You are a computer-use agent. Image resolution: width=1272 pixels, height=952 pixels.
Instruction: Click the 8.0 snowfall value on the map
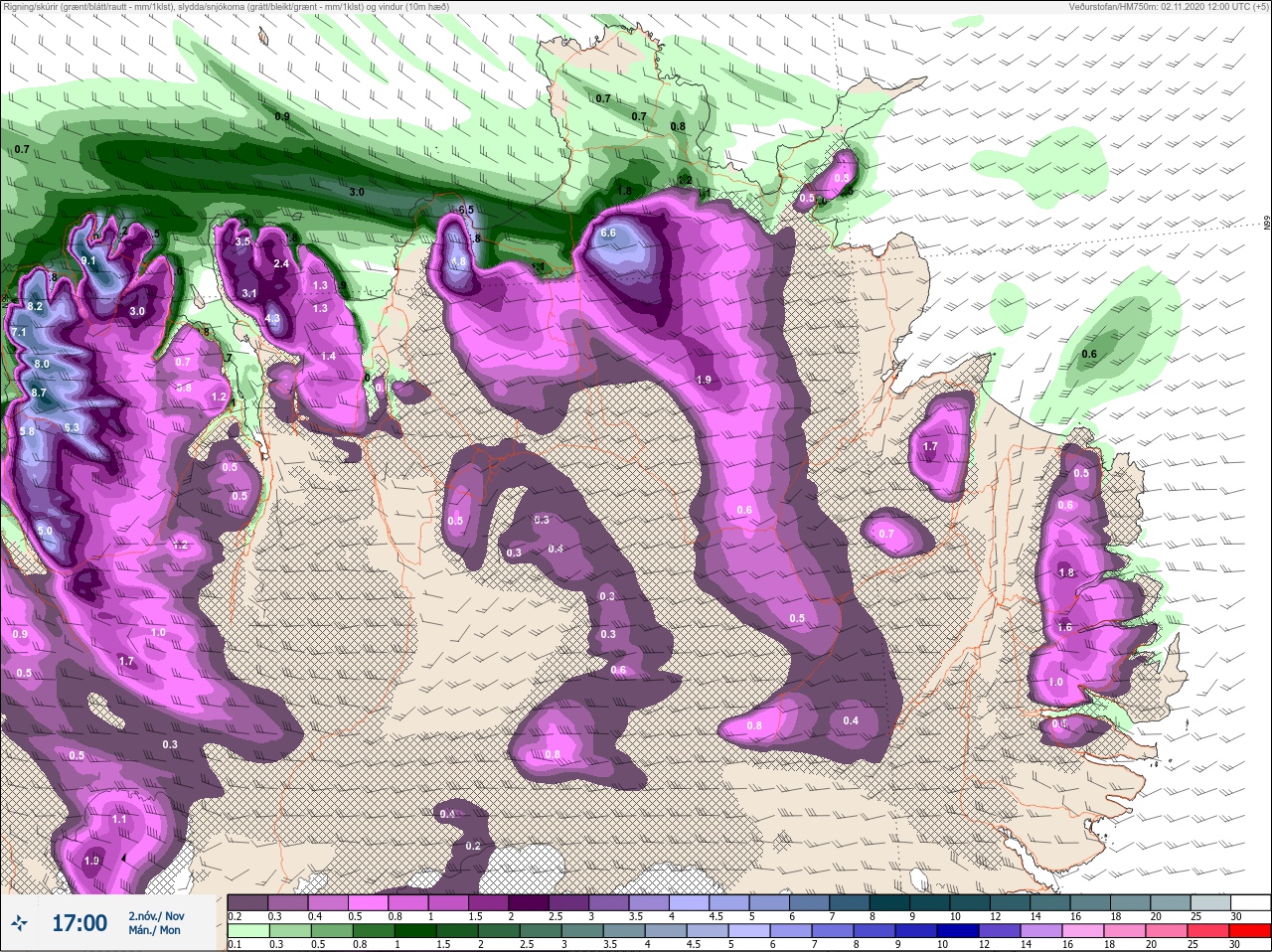[42, 365]
